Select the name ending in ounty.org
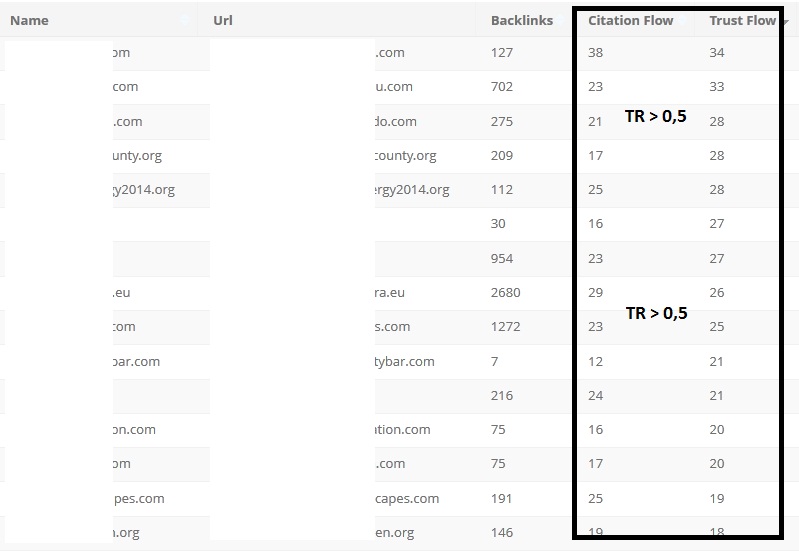Viewport: 799px width, 559px height. [137, 156]
